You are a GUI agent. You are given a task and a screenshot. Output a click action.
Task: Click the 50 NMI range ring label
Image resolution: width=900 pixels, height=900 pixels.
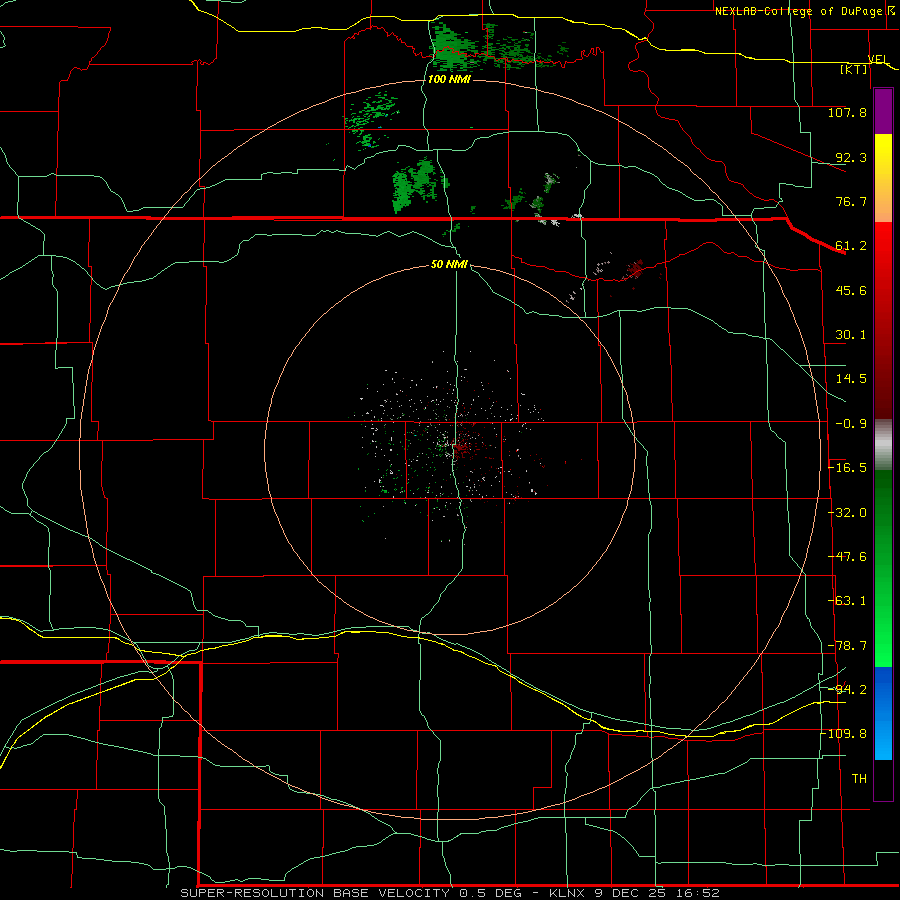coord(449,264)
